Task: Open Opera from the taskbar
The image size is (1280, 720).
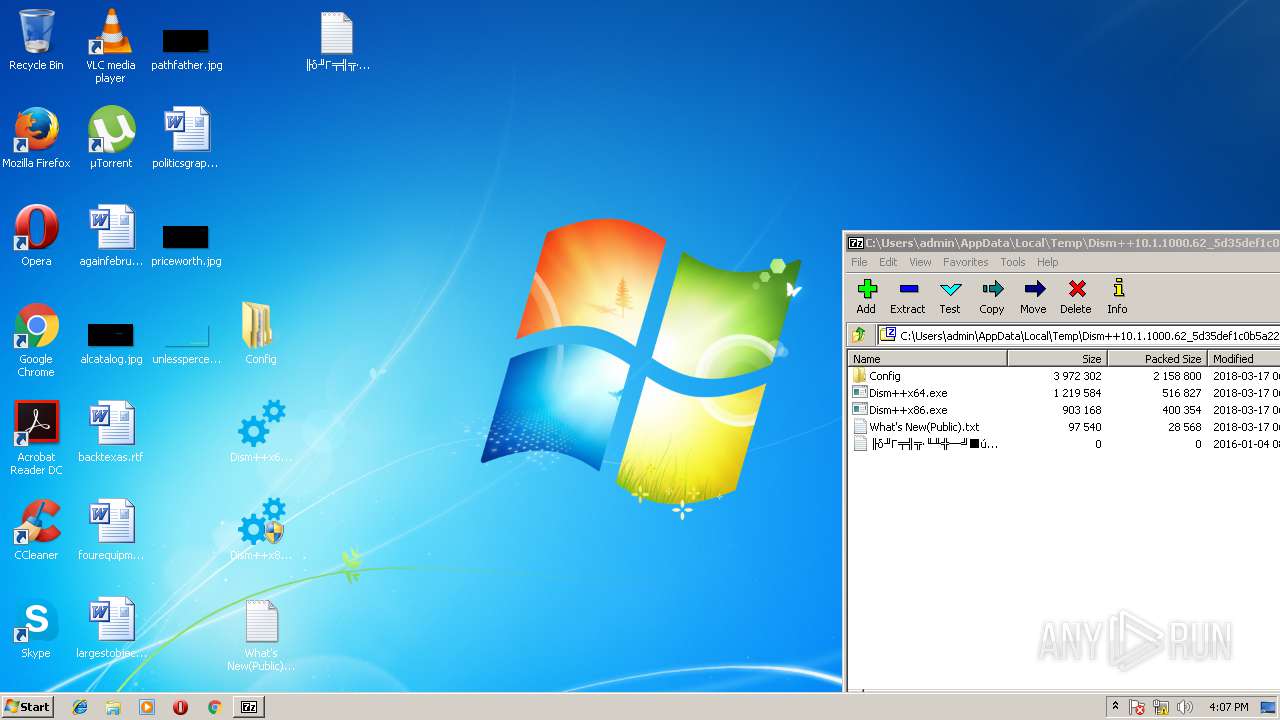Action: 181,707
